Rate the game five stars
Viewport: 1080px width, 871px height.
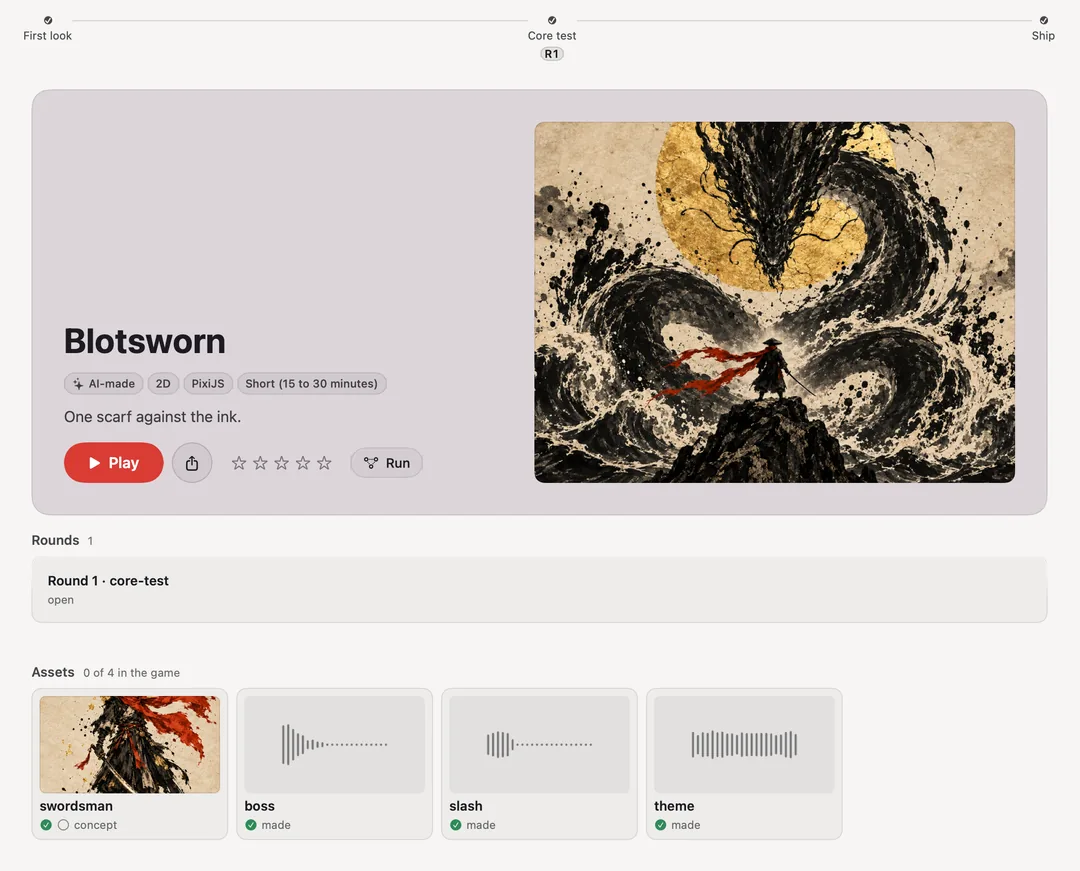324,463
